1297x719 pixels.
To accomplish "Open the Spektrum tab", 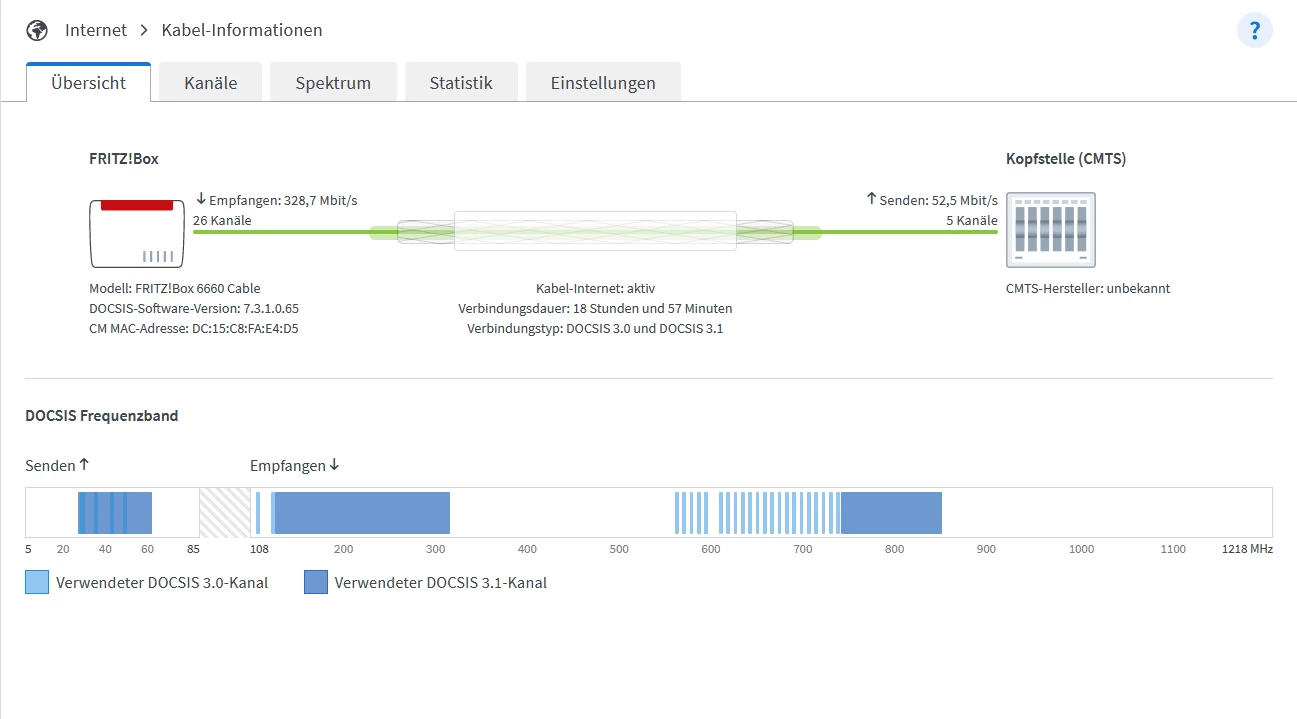I will click(x=333, y=83).
